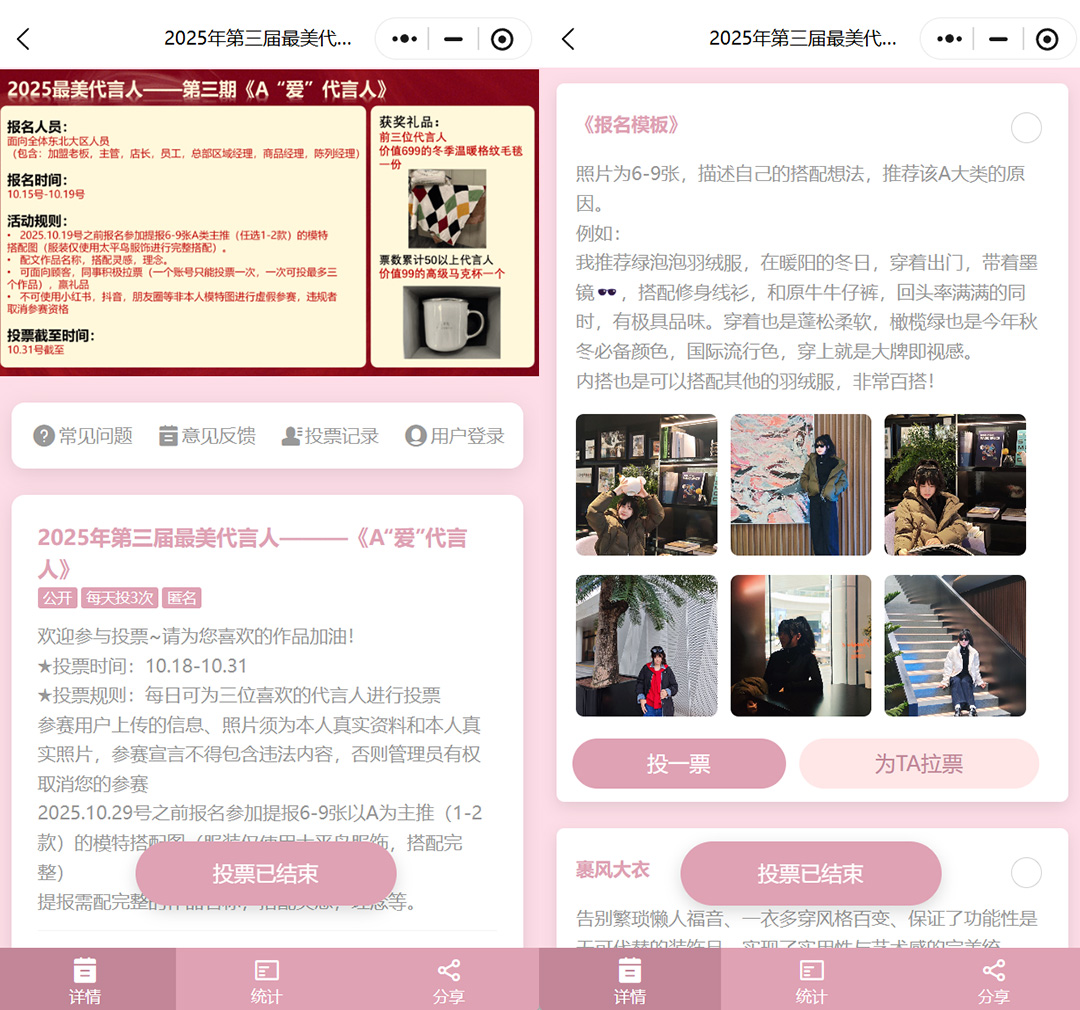Tap the back arrow on the right page
The image size is (1080, 1010).
click(x=566, y=38)
